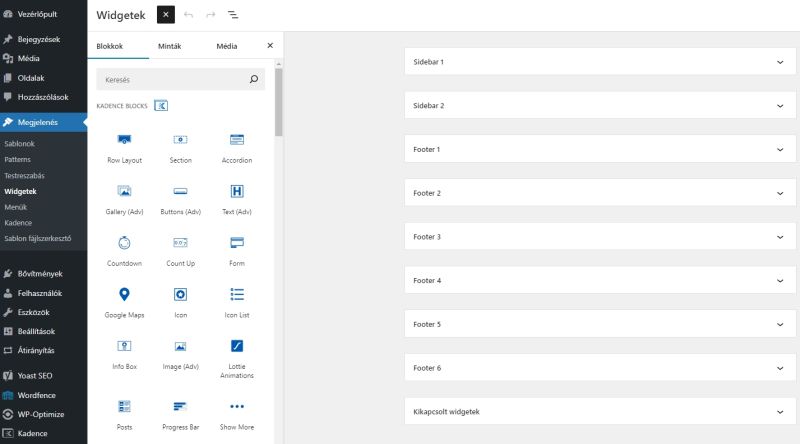
Task: Switch to the Média tab
Action: tap(227, 46)
